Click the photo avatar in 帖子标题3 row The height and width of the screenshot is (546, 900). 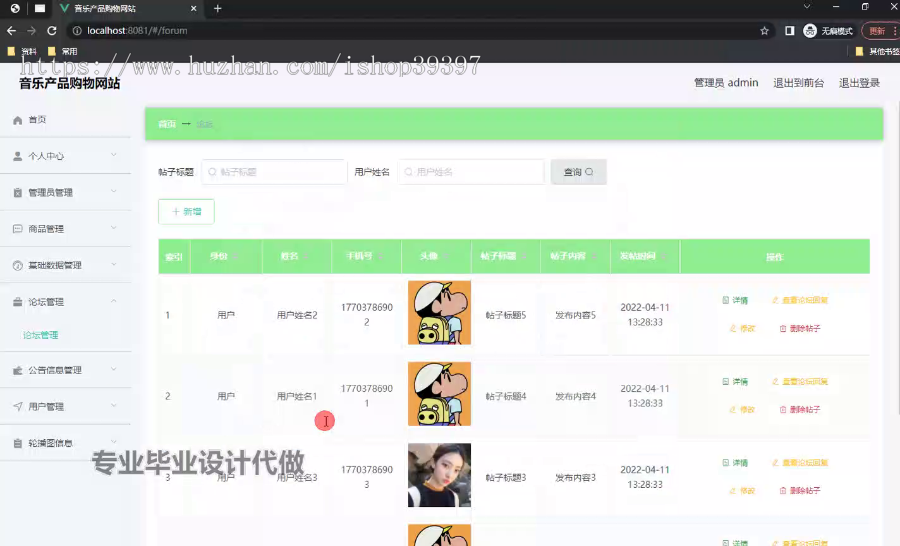click(x=439, y=475)
